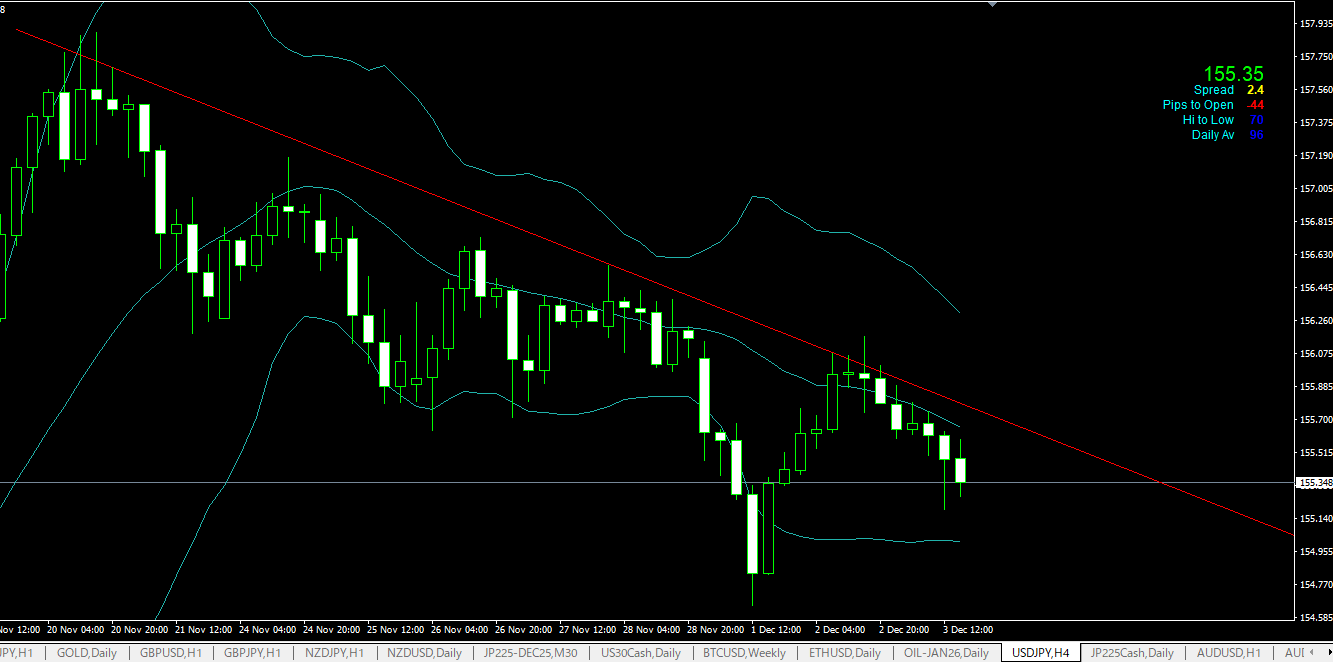This screenshot has height=662, width=1333.
Task: Select the GBPJPY,H1 chart tab
Action: pyautogui.click(x=252, y=653)
